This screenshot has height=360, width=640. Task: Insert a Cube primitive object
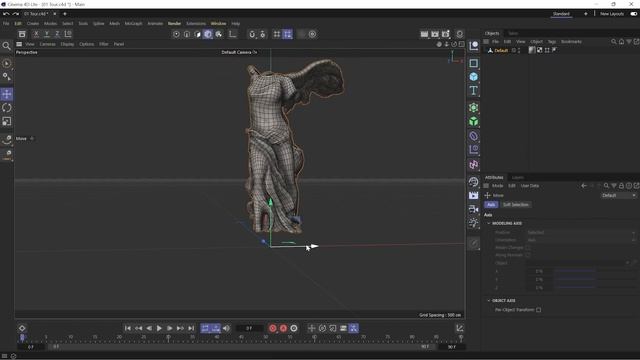(x=473, y=77)
